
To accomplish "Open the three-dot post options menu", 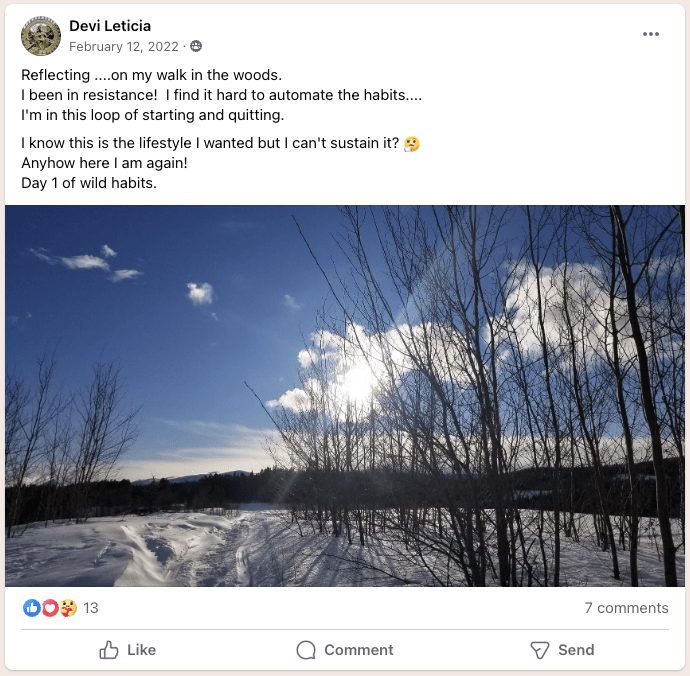I will tap(650, 34).
